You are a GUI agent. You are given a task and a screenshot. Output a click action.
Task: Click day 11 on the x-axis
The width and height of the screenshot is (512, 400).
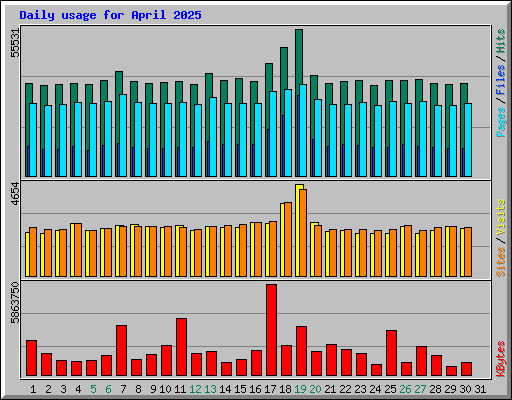coord(180,389)
